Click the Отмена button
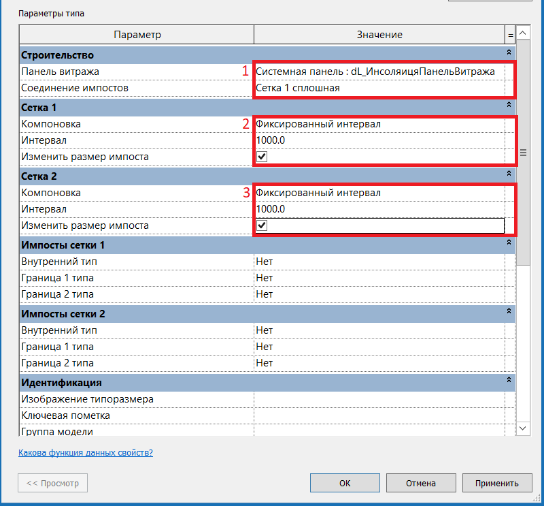The width and height of the screenshot is (544, 506). pos(421,483)
